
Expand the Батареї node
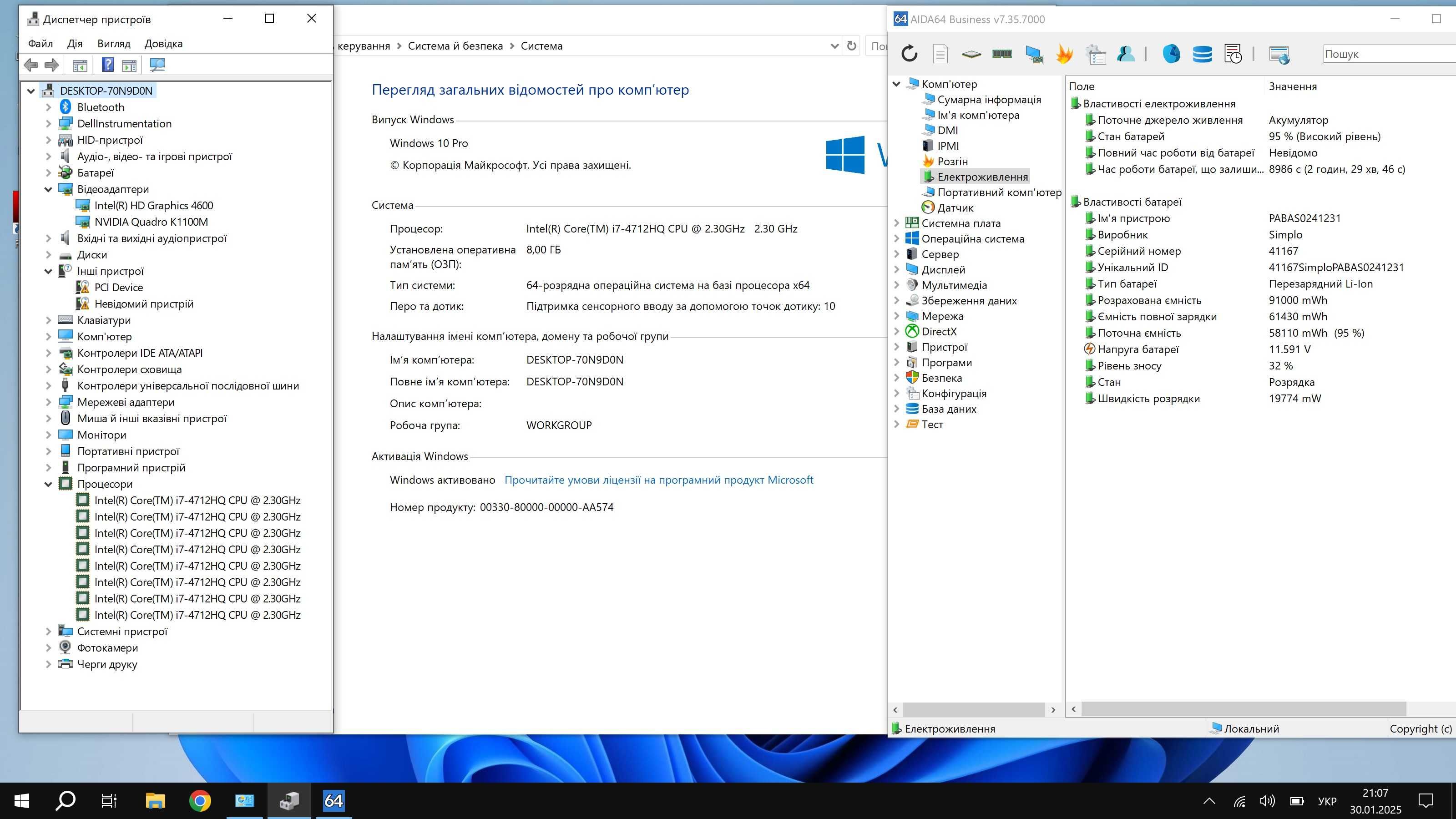[x=48, y=173]
